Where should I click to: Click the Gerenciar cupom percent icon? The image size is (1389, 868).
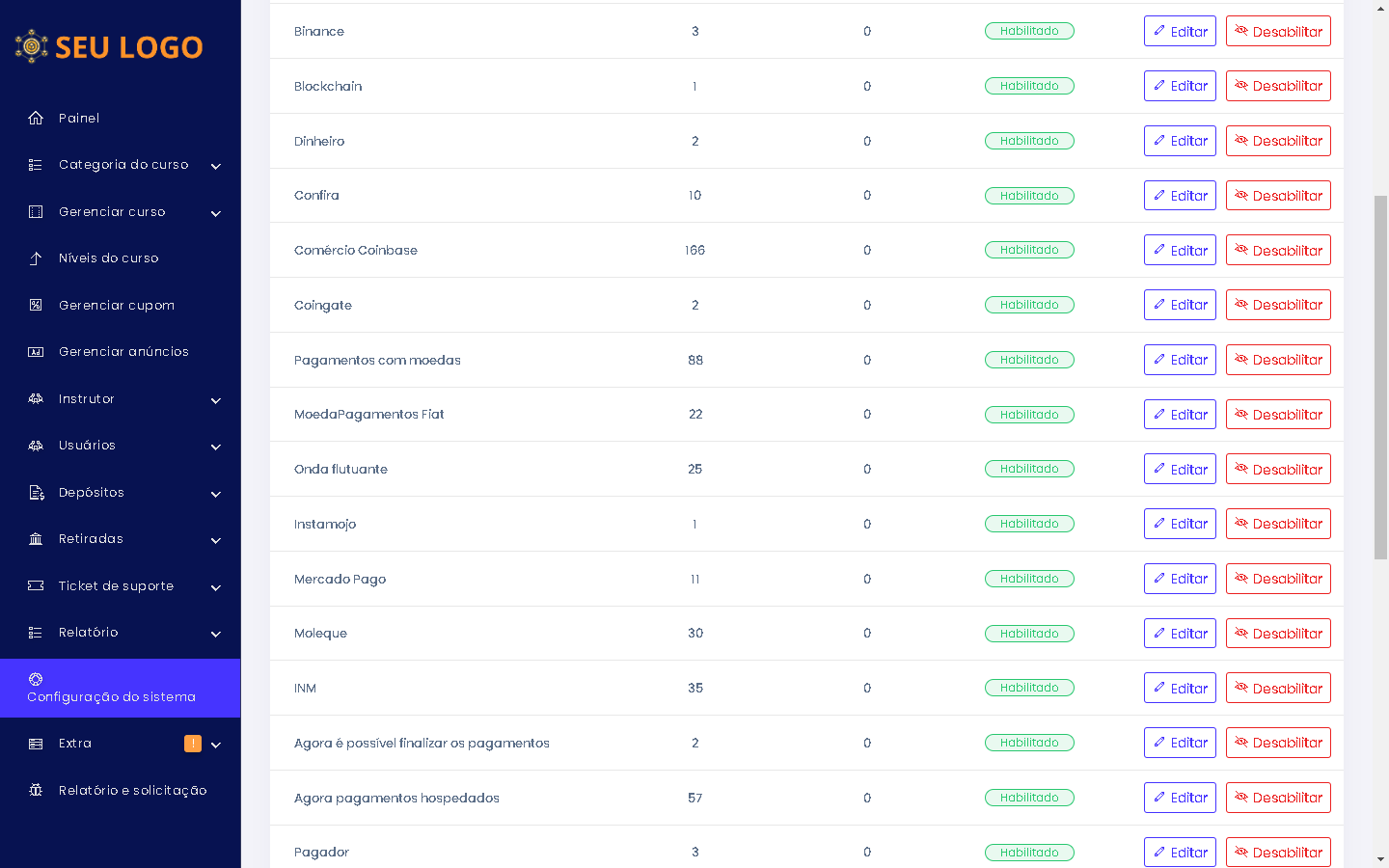click(36, 305)
